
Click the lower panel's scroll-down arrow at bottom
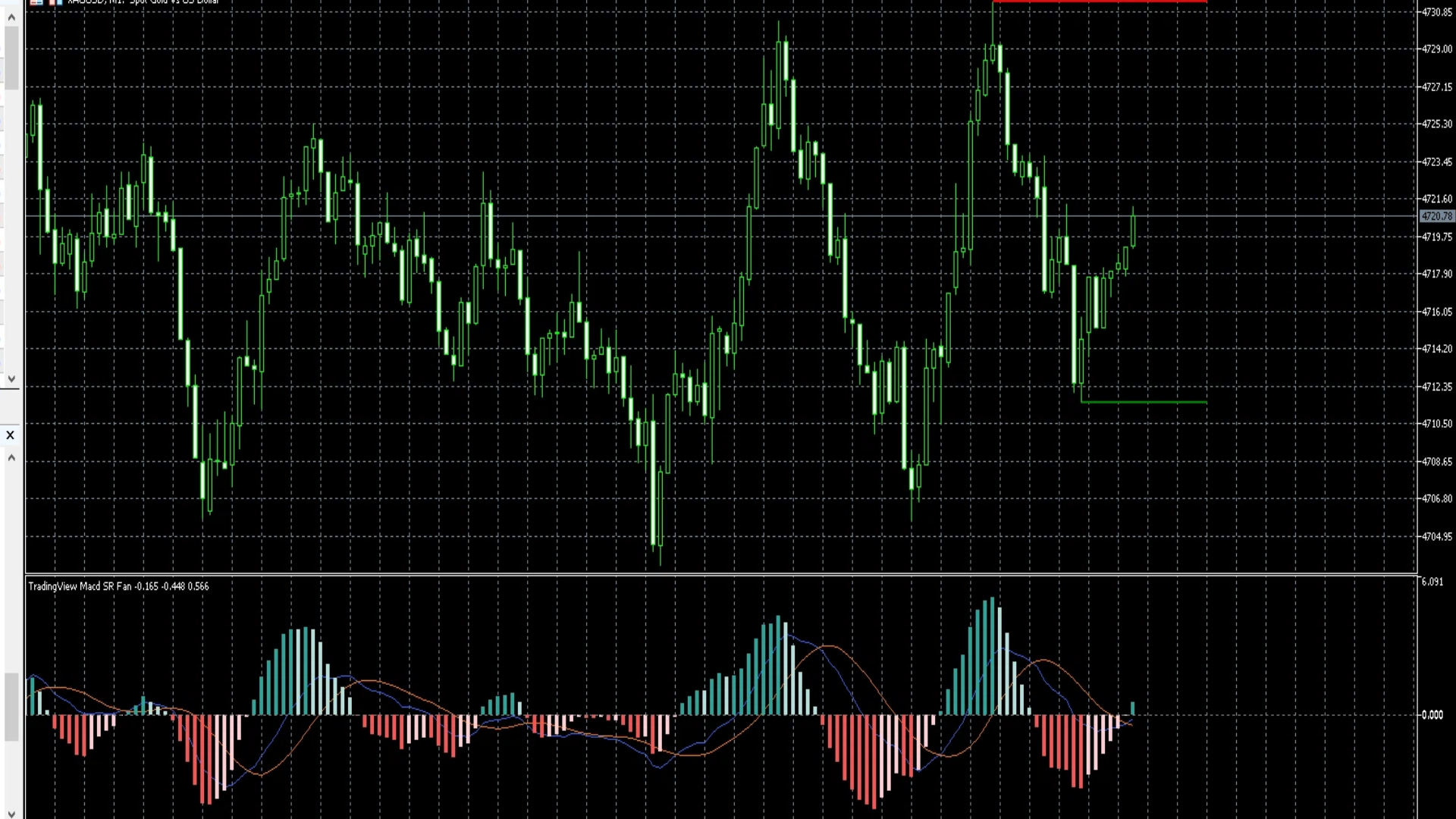click(x=11, y=813)
